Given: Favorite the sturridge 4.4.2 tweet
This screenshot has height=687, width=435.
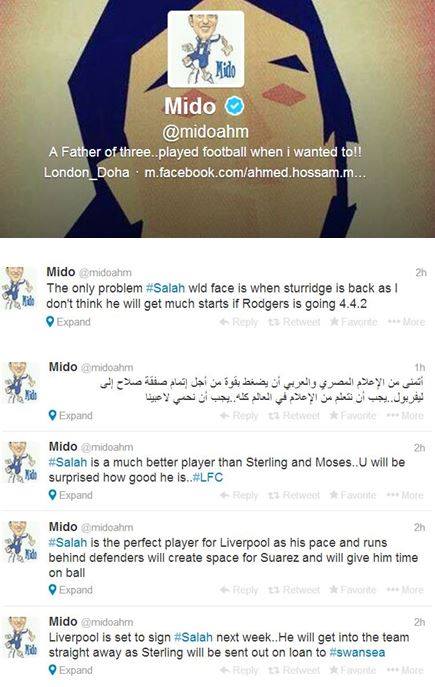Looking at the screenshot, I should [x=353, y=322].
